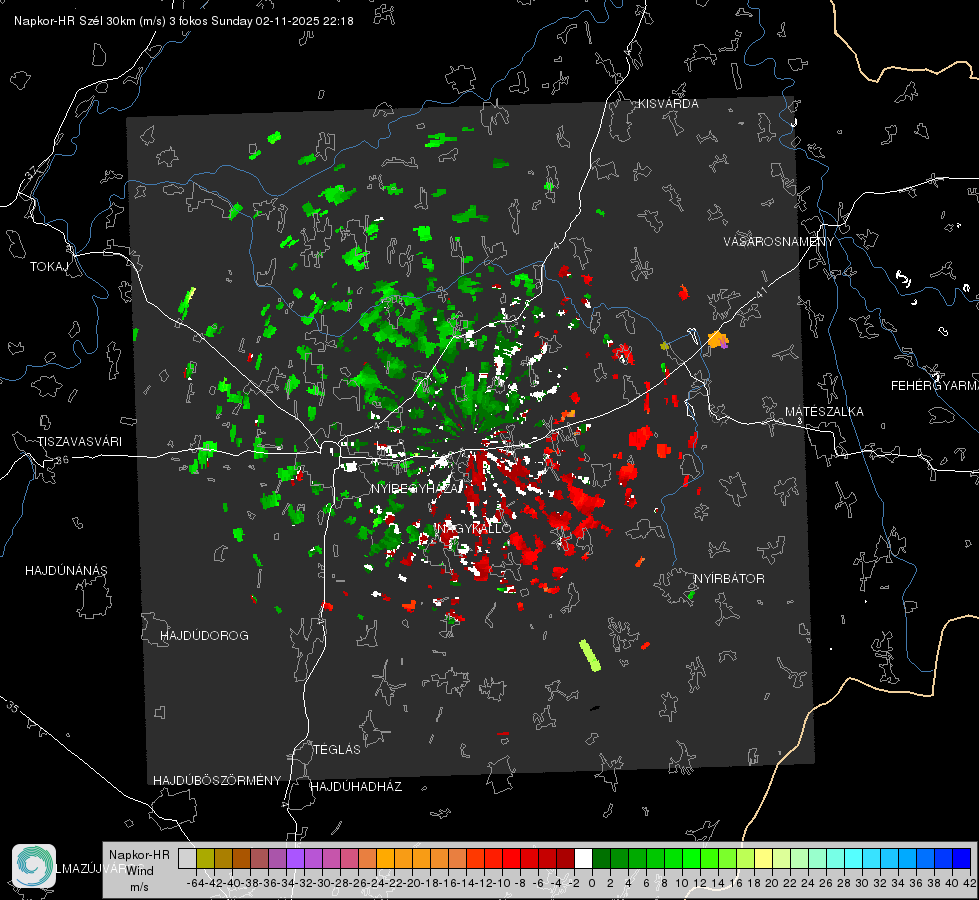The height and width of the screenshot is (900, 979).
Task: Select the orange swatch between -24 and -22
Action: [x=385, y=858]
